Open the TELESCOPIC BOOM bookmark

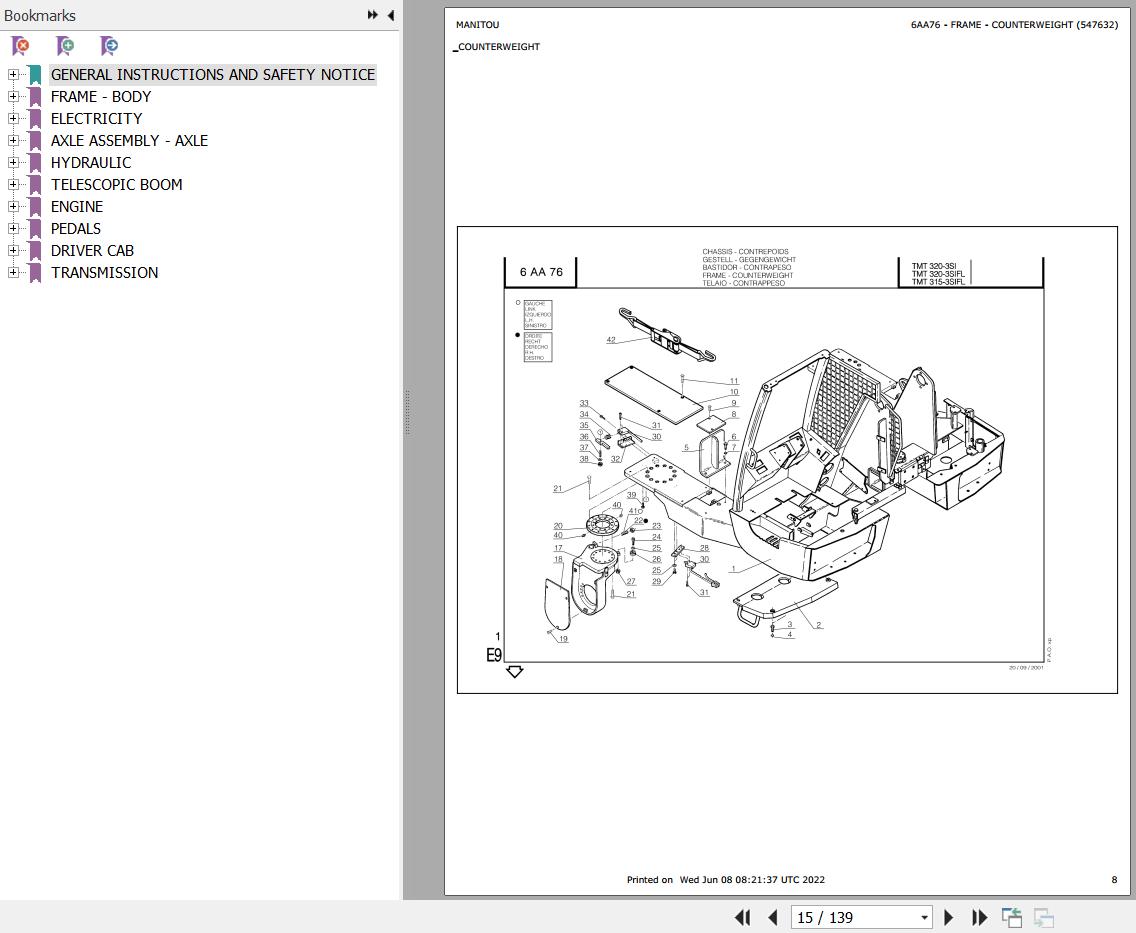[117, 184]
